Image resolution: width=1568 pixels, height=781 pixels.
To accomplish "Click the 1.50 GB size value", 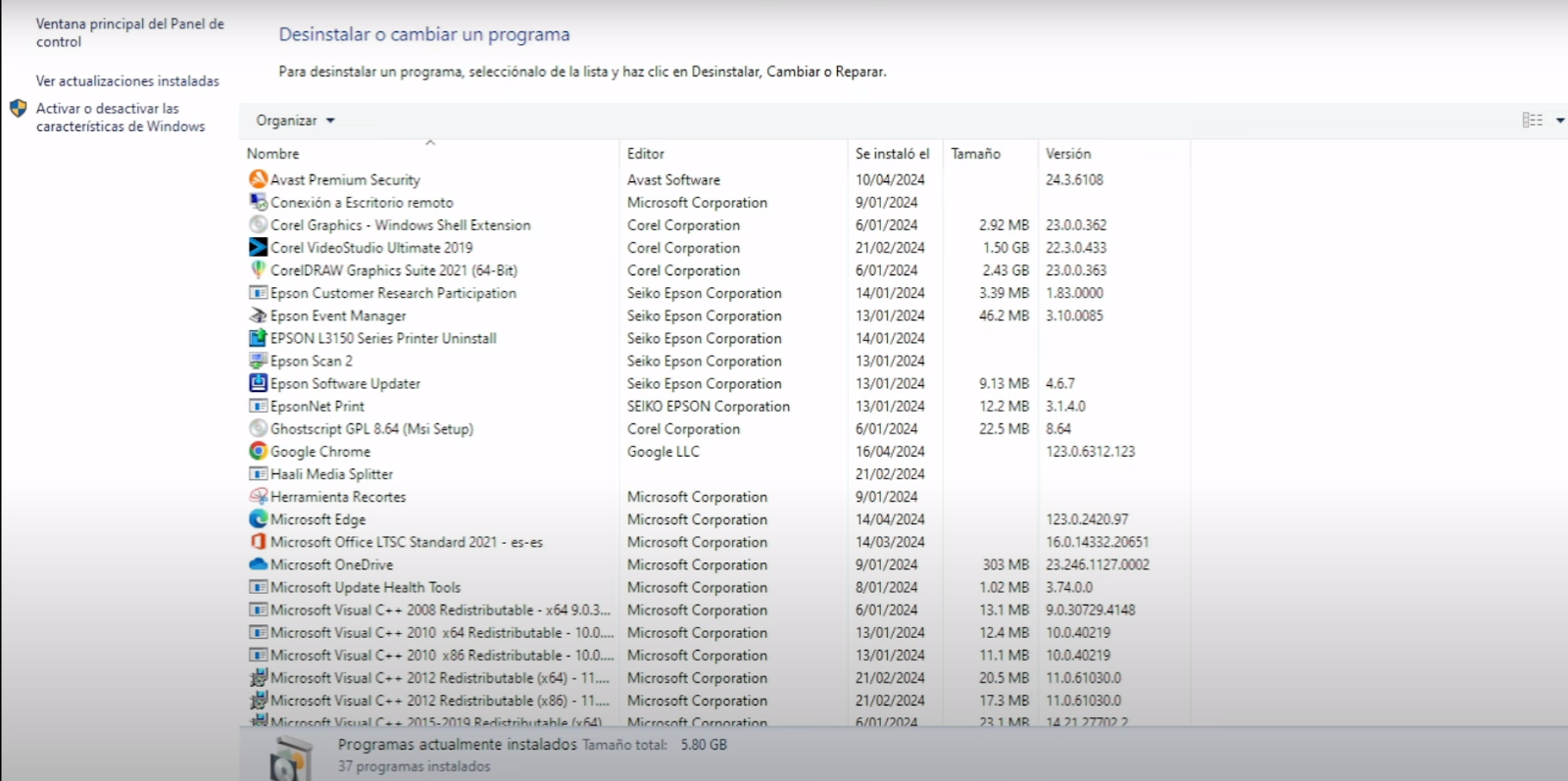I will point(1005,248).
